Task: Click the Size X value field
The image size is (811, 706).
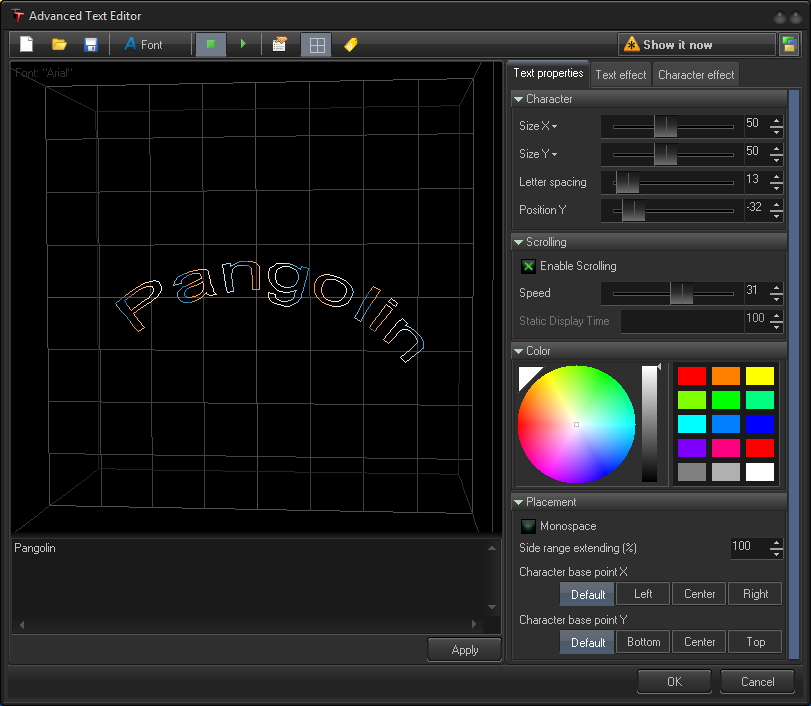Action: 756,123
